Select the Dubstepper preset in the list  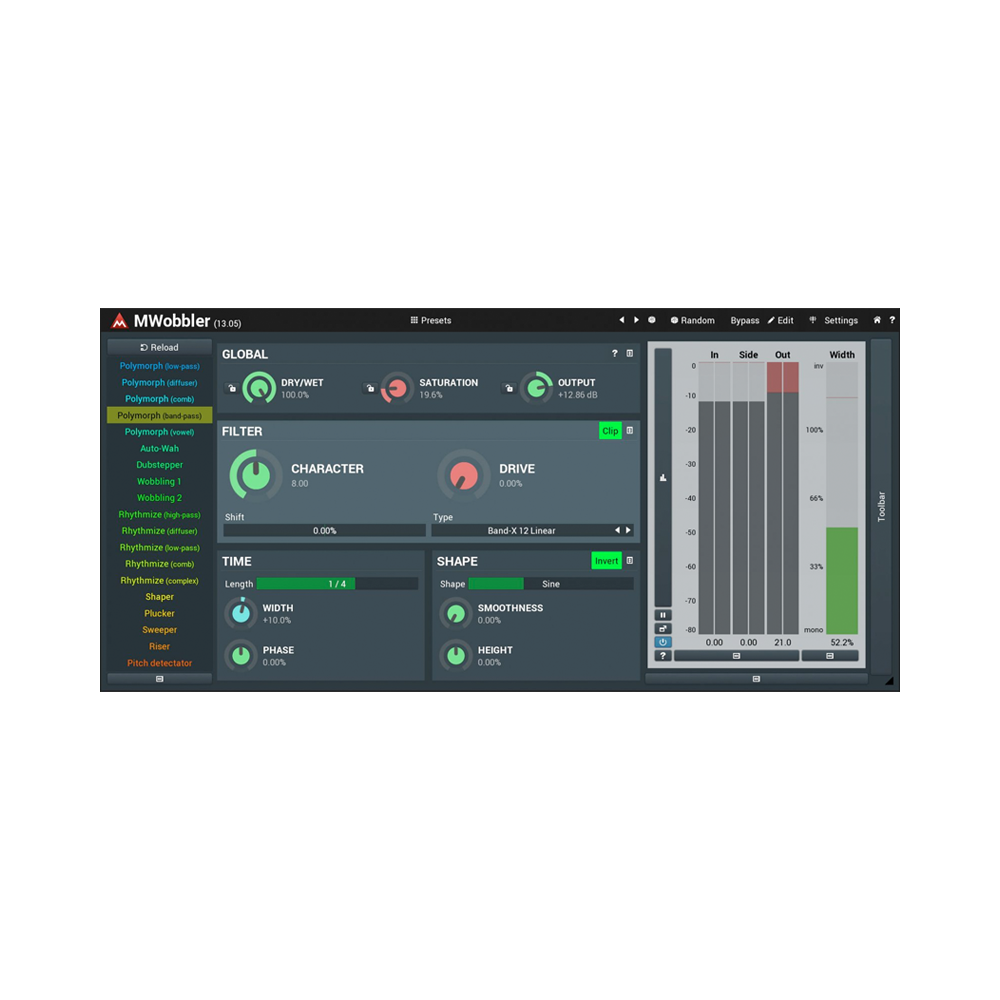(x=159, y=465)
